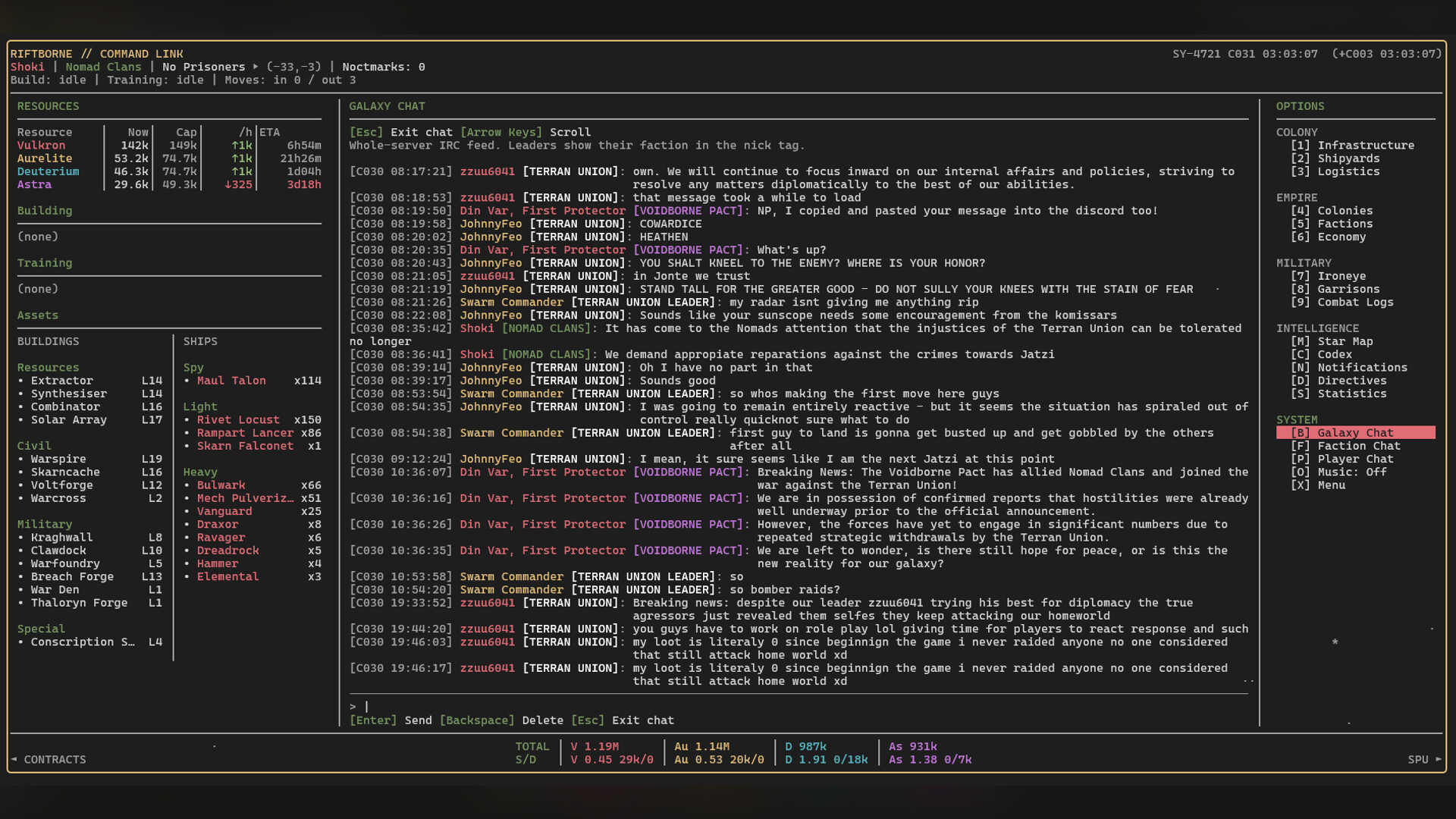Select the Bulwark heavy ship
This screenshot has height=819, width=1456.
[253, 485]
